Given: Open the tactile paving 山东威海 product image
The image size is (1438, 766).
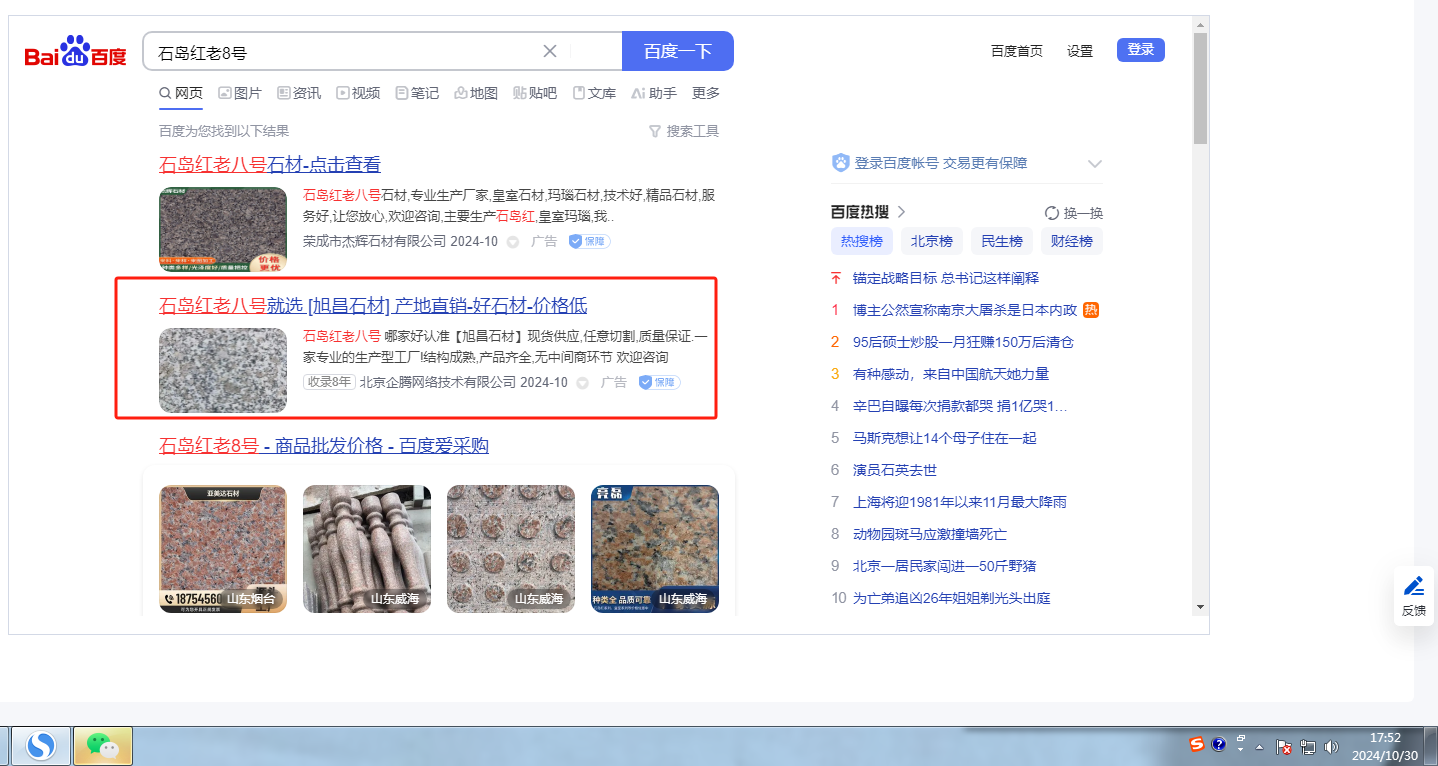Looking at the screenshot, I should pyautogui.click(x=511, y=549).
